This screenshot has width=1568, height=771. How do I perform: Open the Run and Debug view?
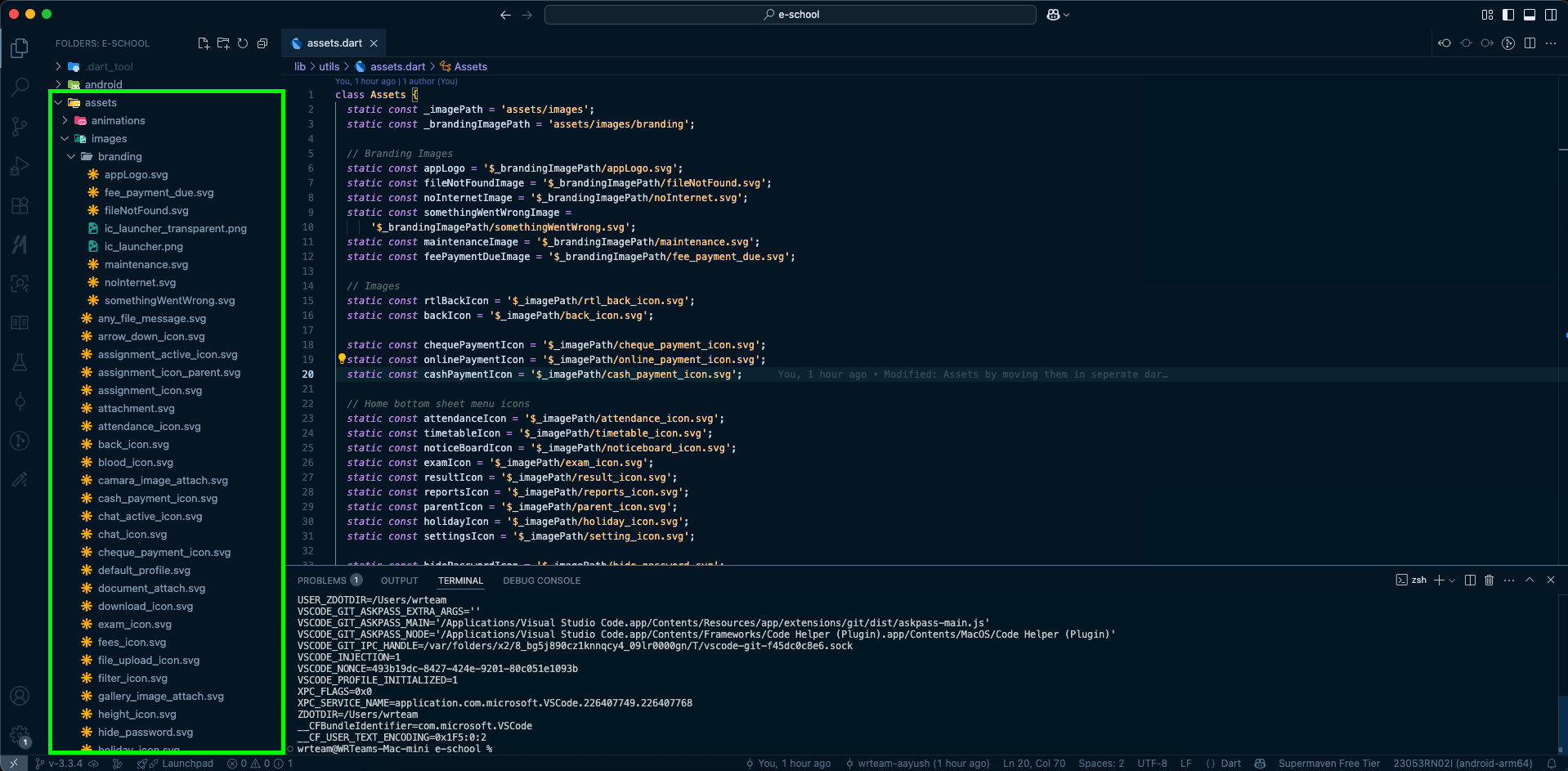(20, 166)
